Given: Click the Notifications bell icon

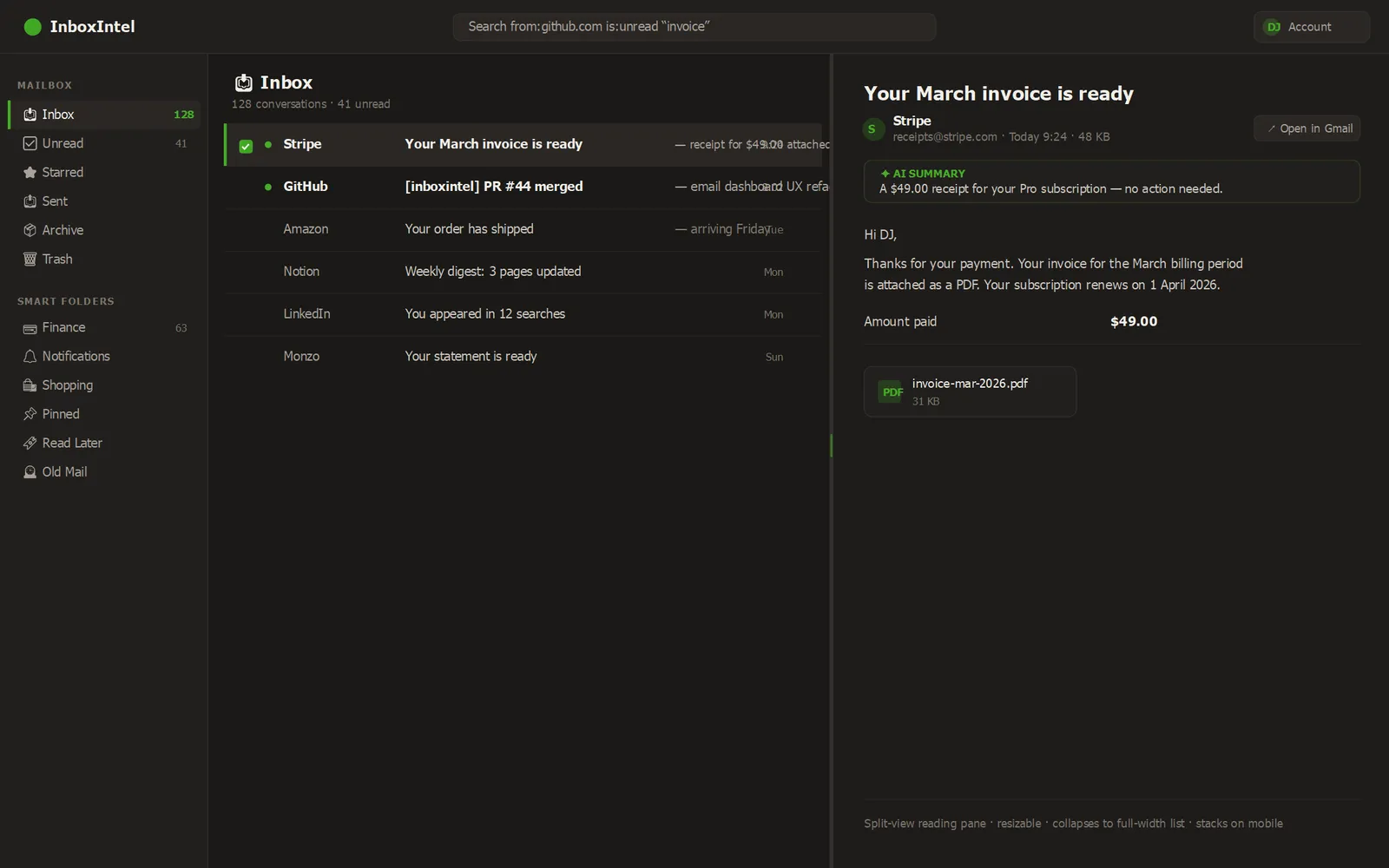Looking at the screenshot, I should point(30,357).
